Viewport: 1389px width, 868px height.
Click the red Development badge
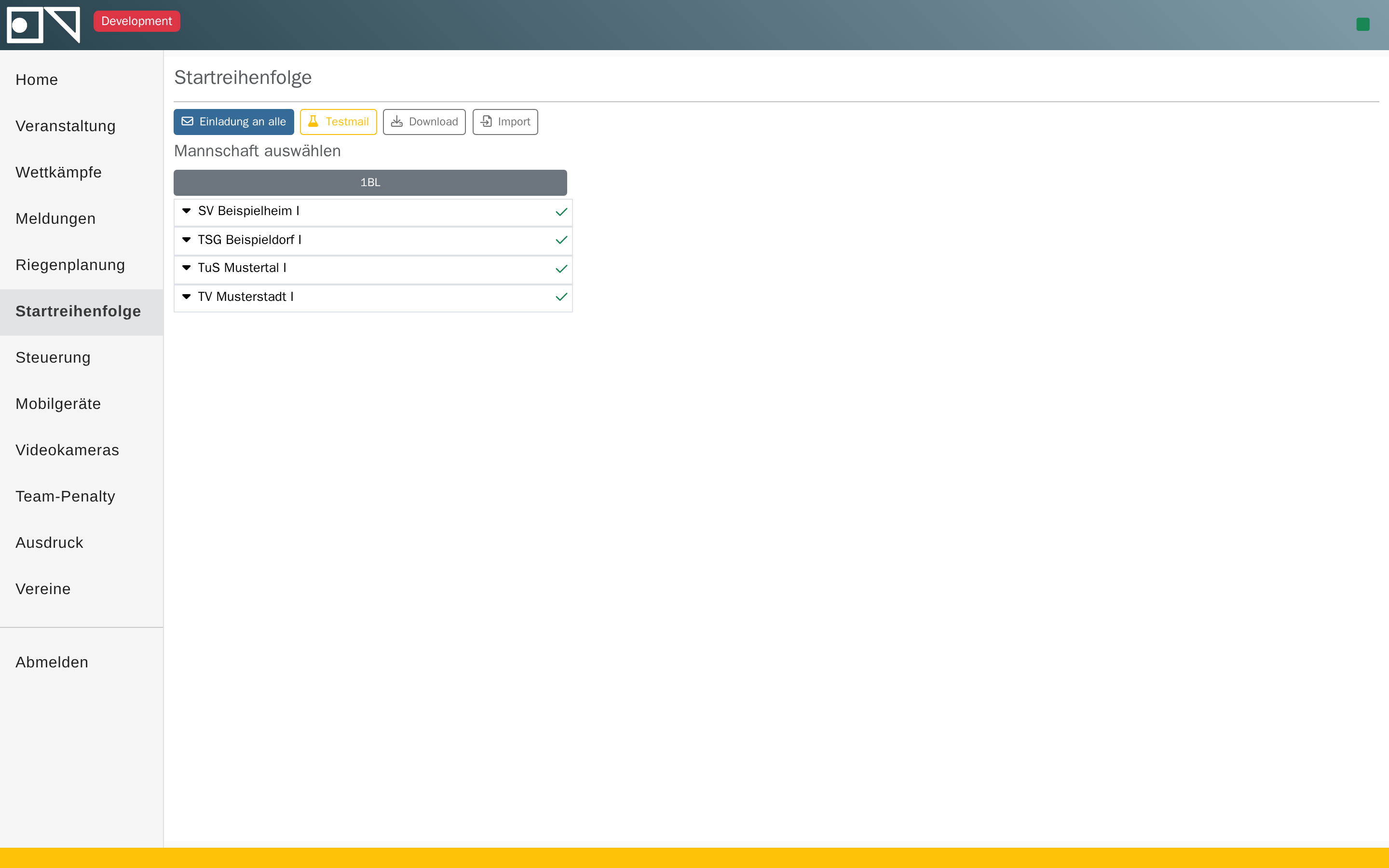click(136, 21)
